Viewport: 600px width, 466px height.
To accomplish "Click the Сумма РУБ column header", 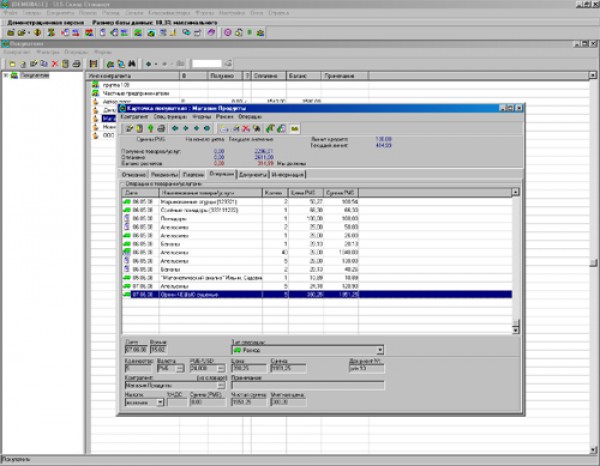I will click(341, 192).
